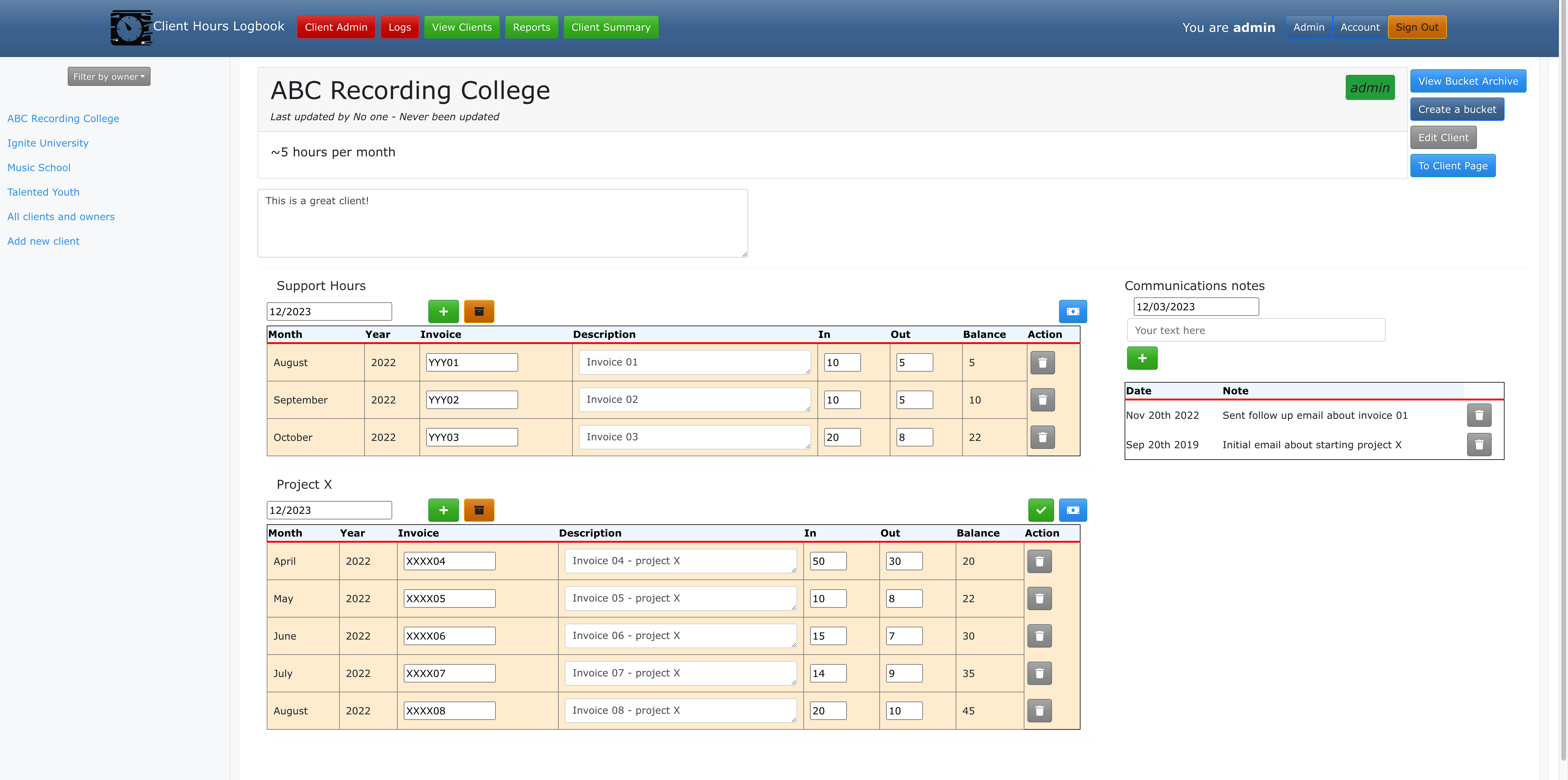Open the Client Admin menu
Viewport: 1568px width, 780px height.
tap(336, 27)
